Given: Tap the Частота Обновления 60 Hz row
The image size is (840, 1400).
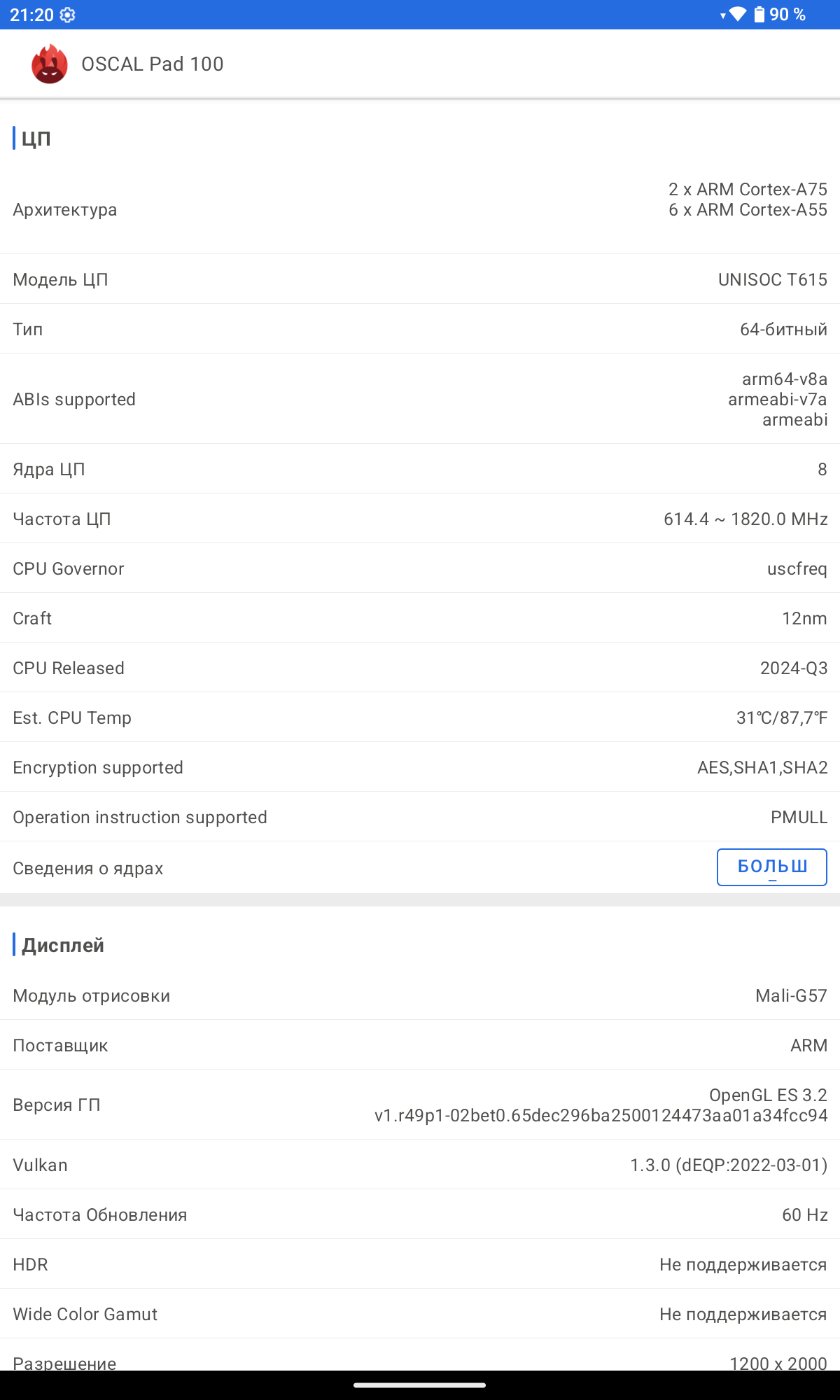Looking at the screenshot, I should pyautogui.click(x=420, y=1214).
